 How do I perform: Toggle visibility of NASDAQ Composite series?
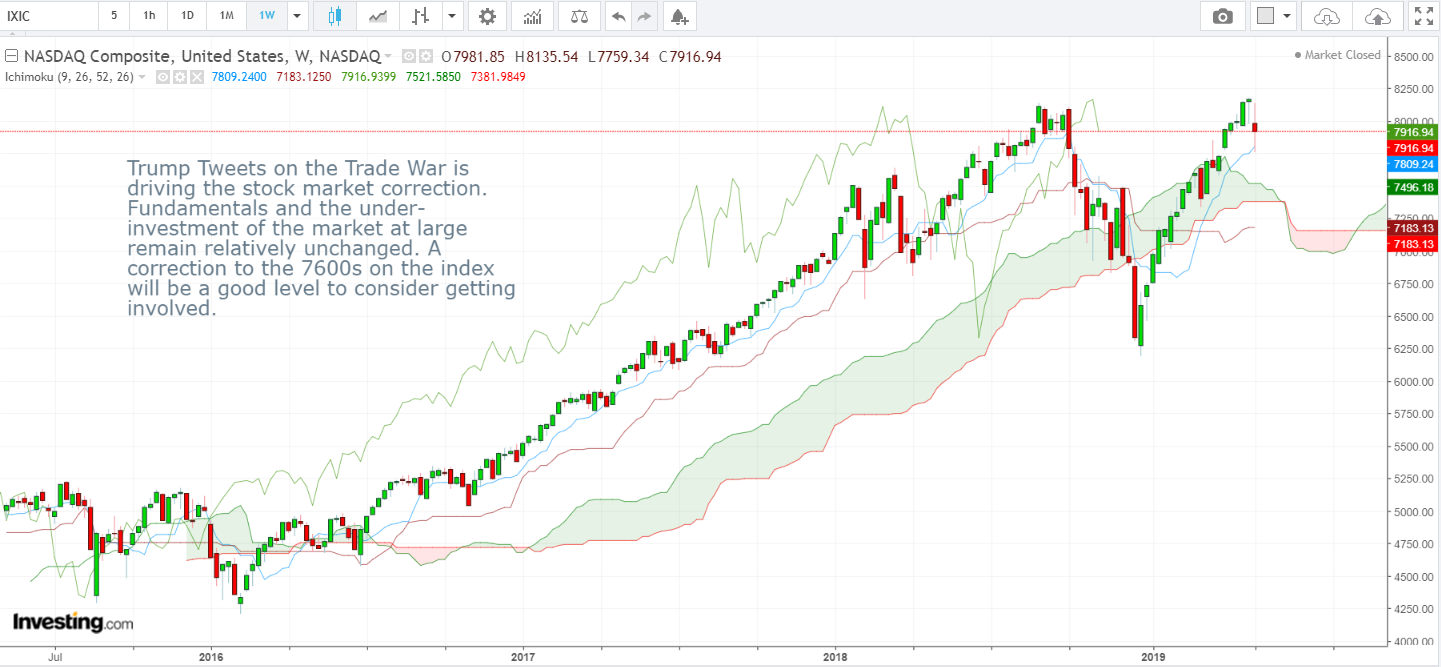click(409, 57)
